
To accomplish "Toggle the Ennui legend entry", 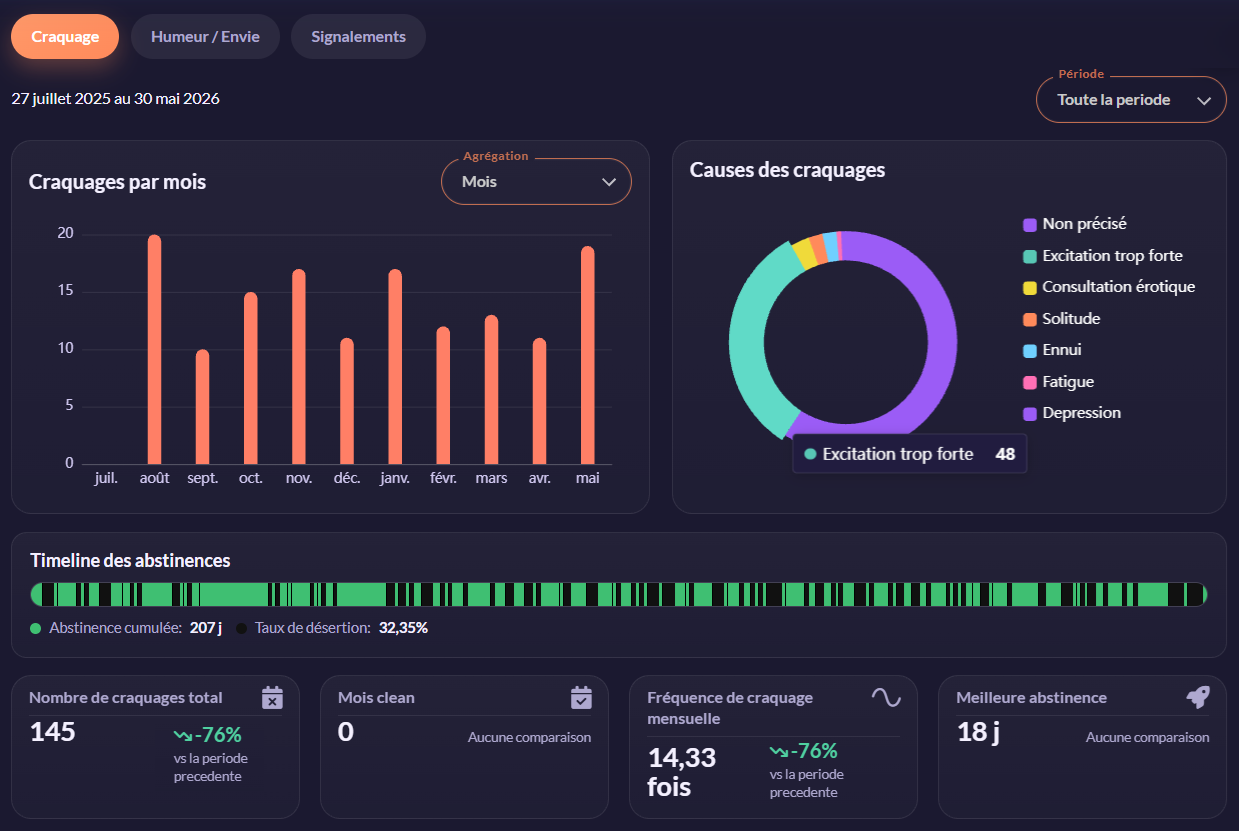I will [1052, 350].
